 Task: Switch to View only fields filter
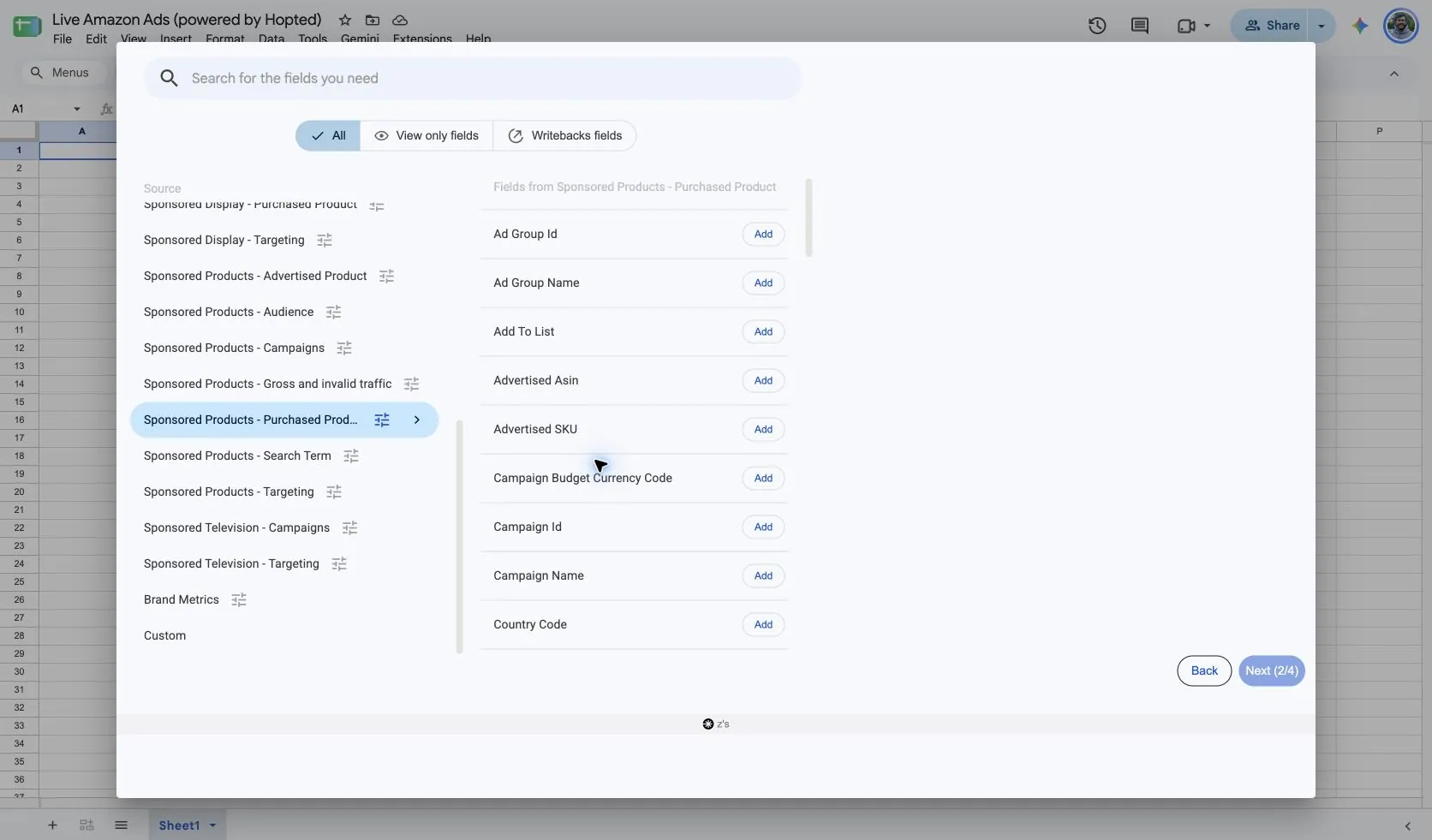click(427, 136)
